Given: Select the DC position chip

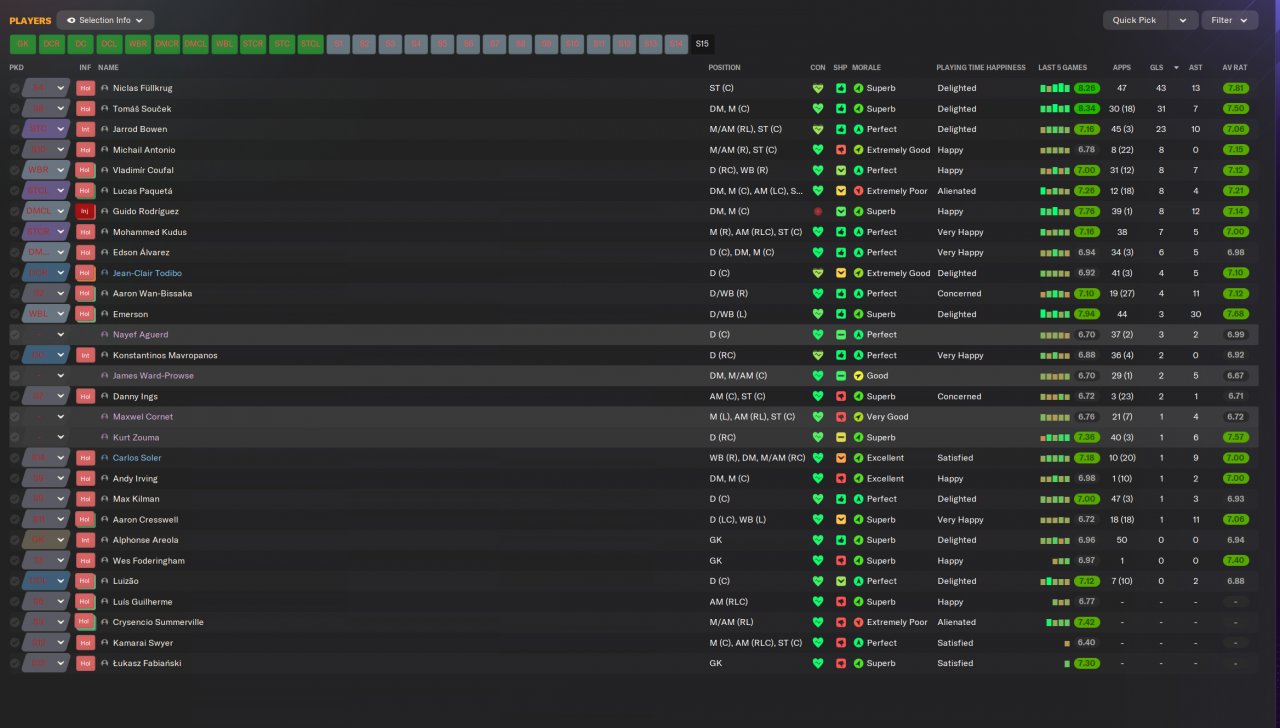Looking at the screenshot, I should (81, 44).
